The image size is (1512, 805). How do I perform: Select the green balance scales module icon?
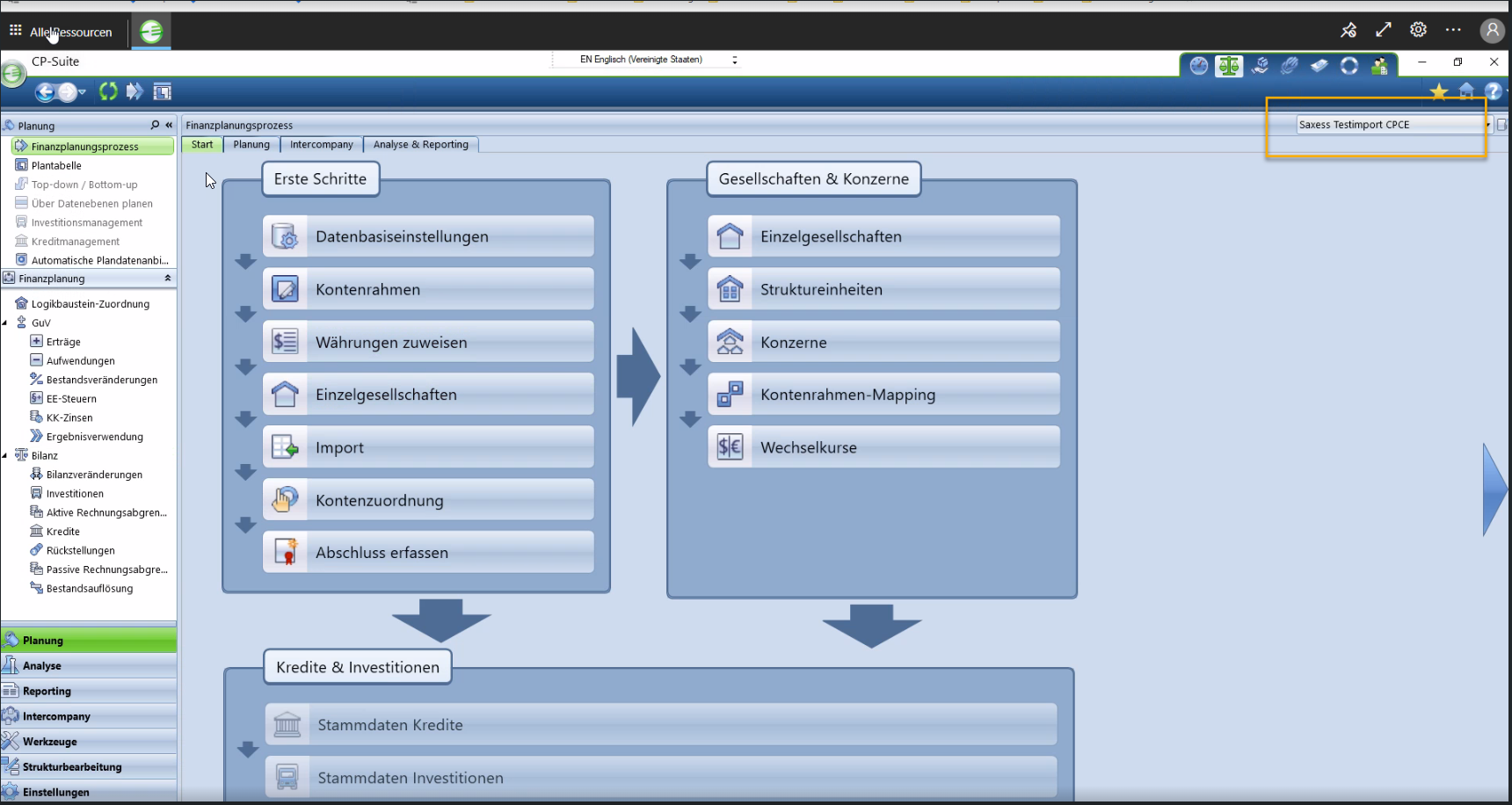tap(1229, 66)
